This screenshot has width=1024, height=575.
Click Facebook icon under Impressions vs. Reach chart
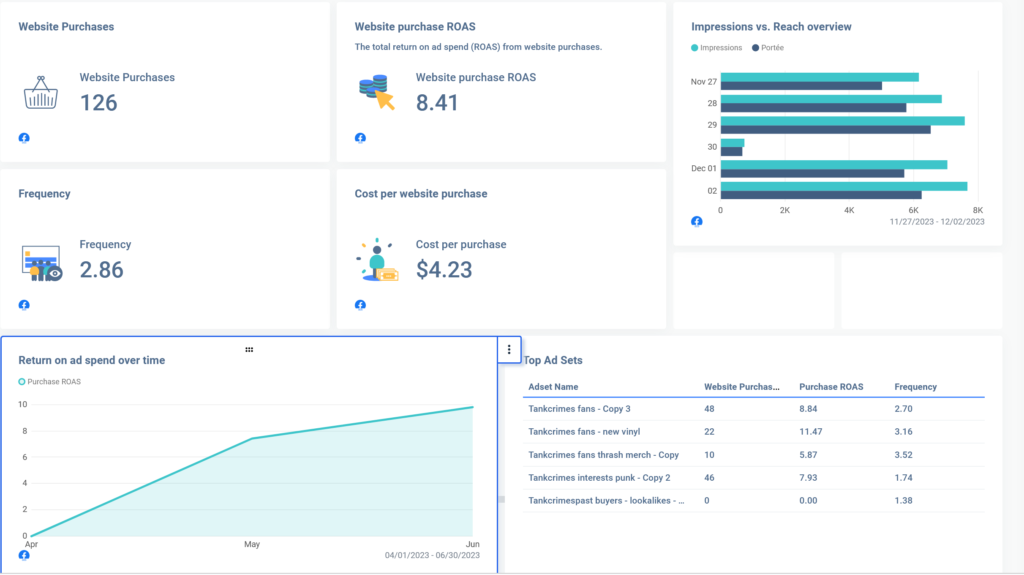697,221
